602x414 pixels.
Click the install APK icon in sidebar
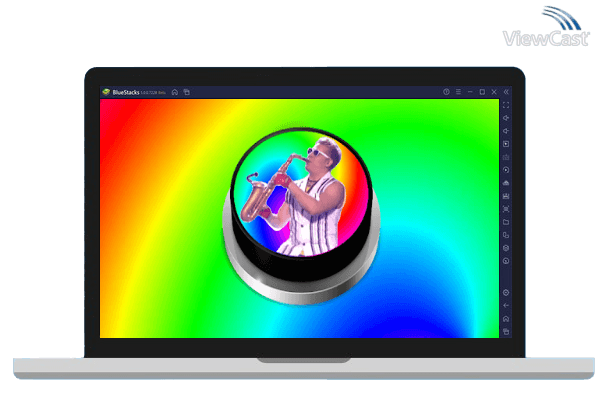point(506,183)
